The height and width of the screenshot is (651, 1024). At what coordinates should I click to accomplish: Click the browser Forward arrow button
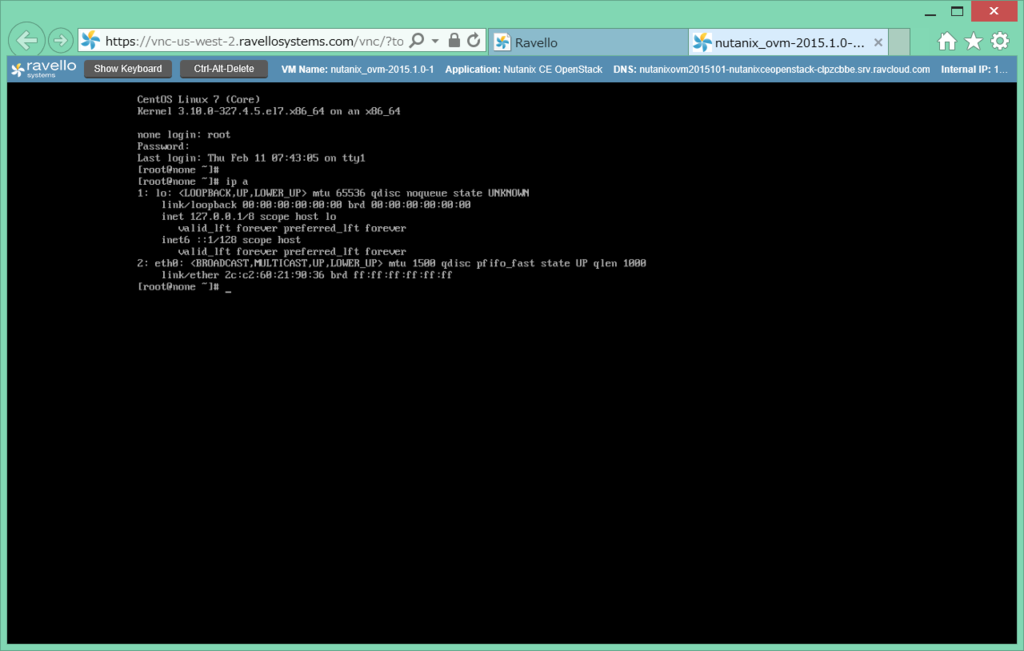pyautogui.click(x=61, y=41)
